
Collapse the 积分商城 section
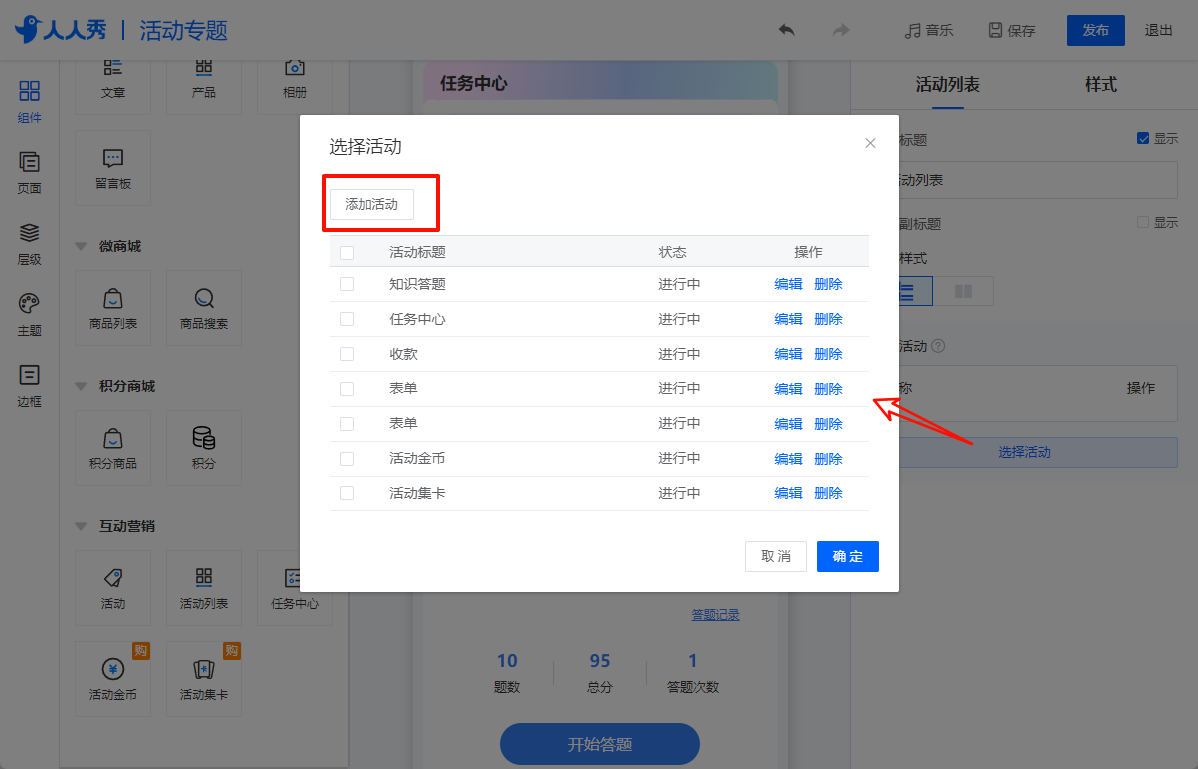click(x=81, y=386)
